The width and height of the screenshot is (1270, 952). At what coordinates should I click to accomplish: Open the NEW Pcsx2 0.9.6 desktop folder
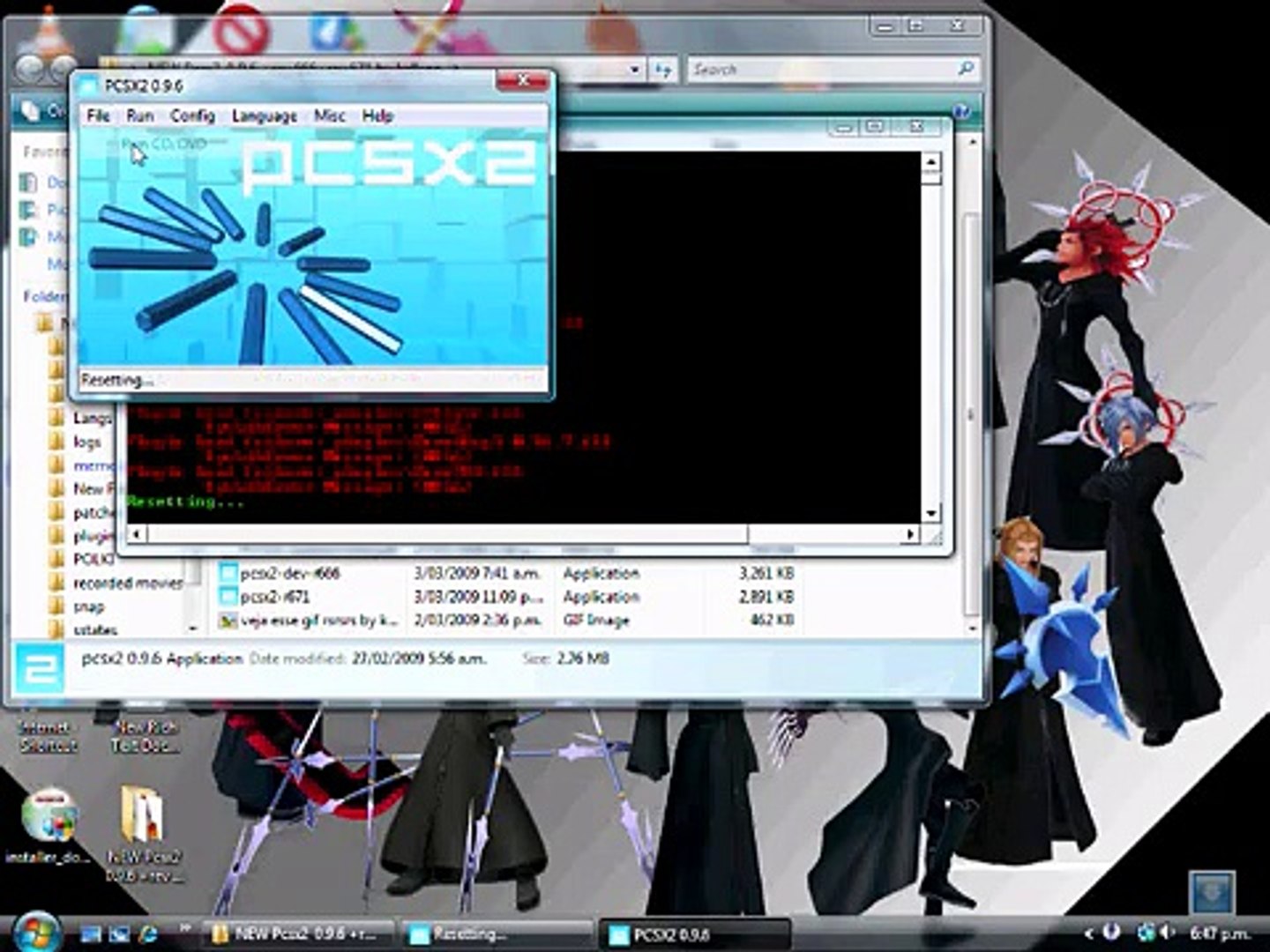click(143, 816)
